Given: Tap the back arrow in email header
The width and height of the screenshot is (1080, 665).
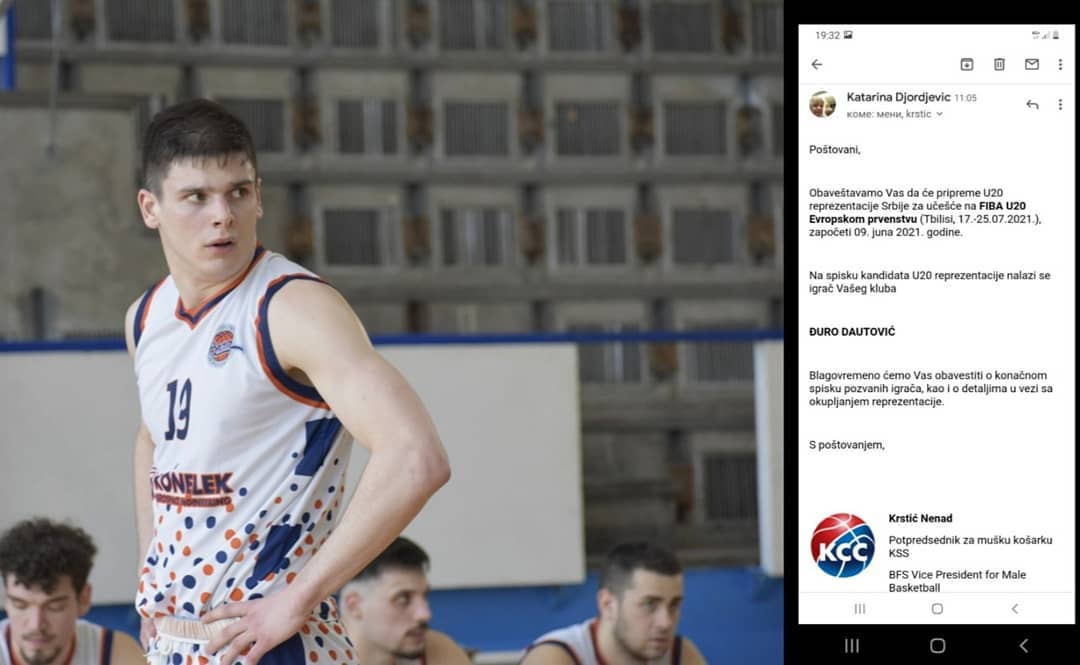Looking at the screenshot, I should click(x=817, y=64).
